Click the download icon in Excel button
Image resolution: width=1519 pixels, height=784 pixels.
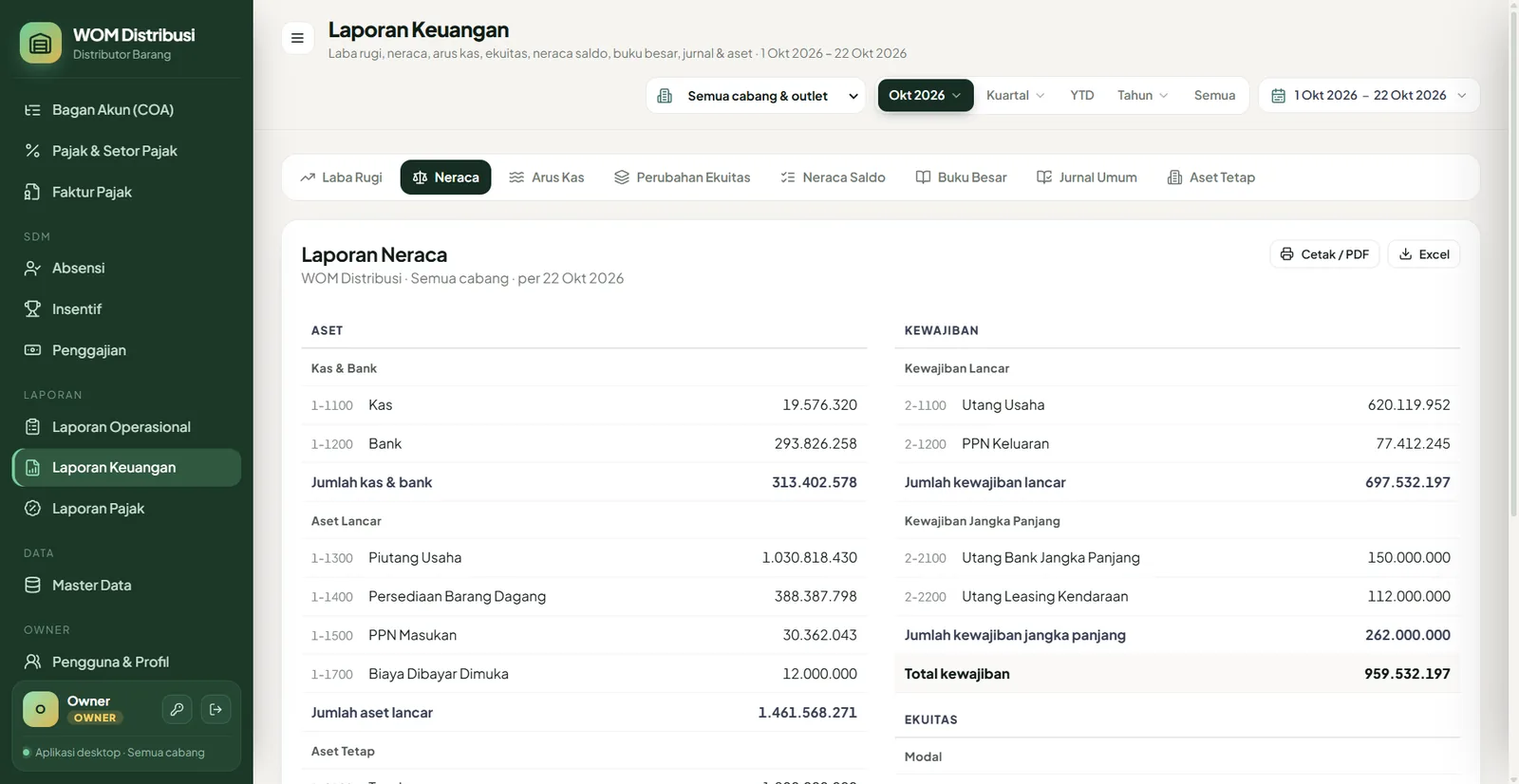(x=1406, y=254)
